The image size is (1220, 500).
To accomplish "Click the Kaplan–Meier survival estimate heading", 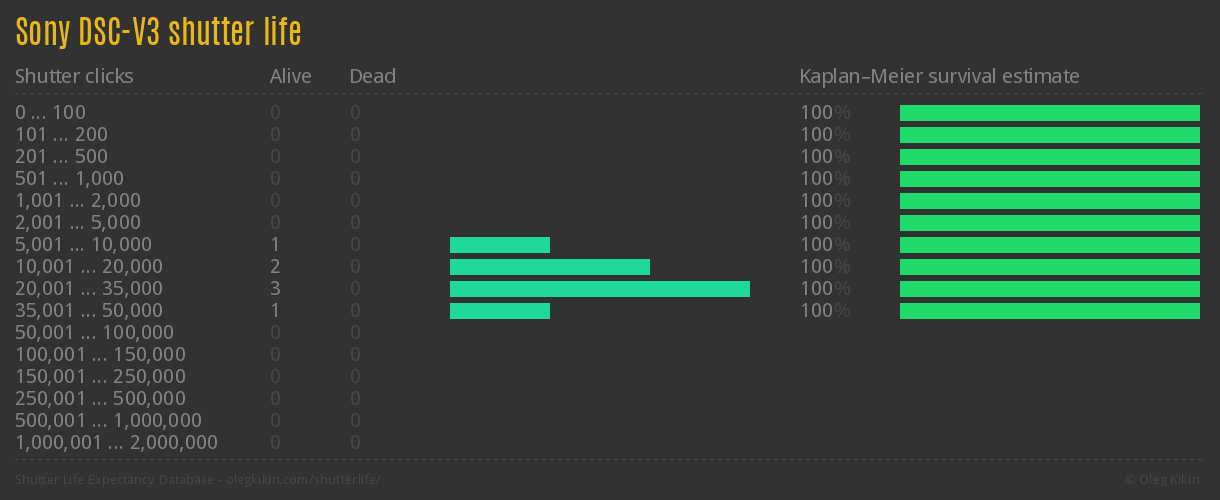I will (x=939, y=76).
